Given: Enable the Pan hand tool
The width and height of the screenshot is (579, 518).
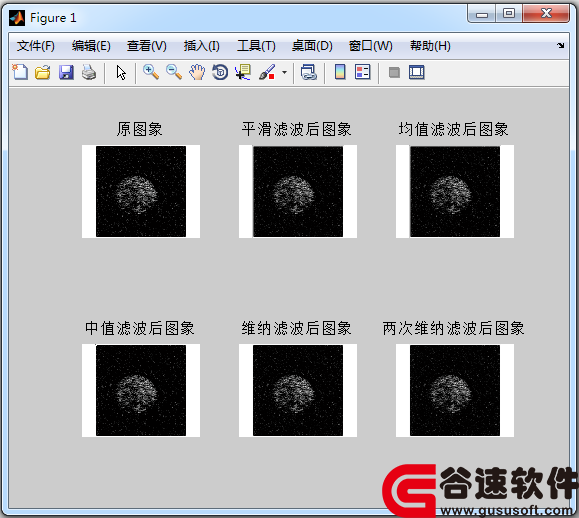Looking at the screenshot, I should 197,72.
